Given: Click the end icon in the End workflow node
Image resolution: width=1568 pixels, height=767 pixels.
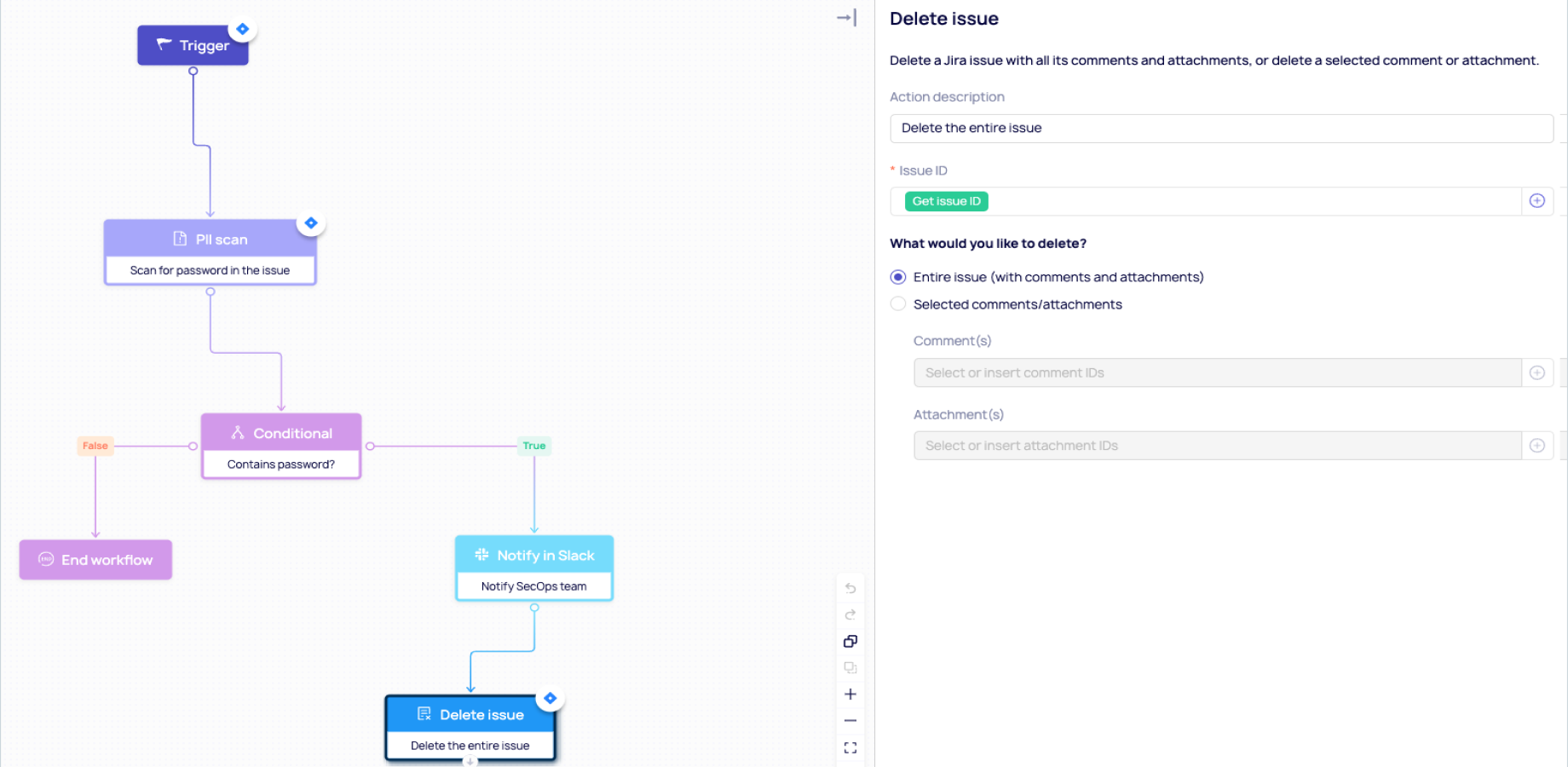Looking at the screenshot, I should tap(46, 559).
